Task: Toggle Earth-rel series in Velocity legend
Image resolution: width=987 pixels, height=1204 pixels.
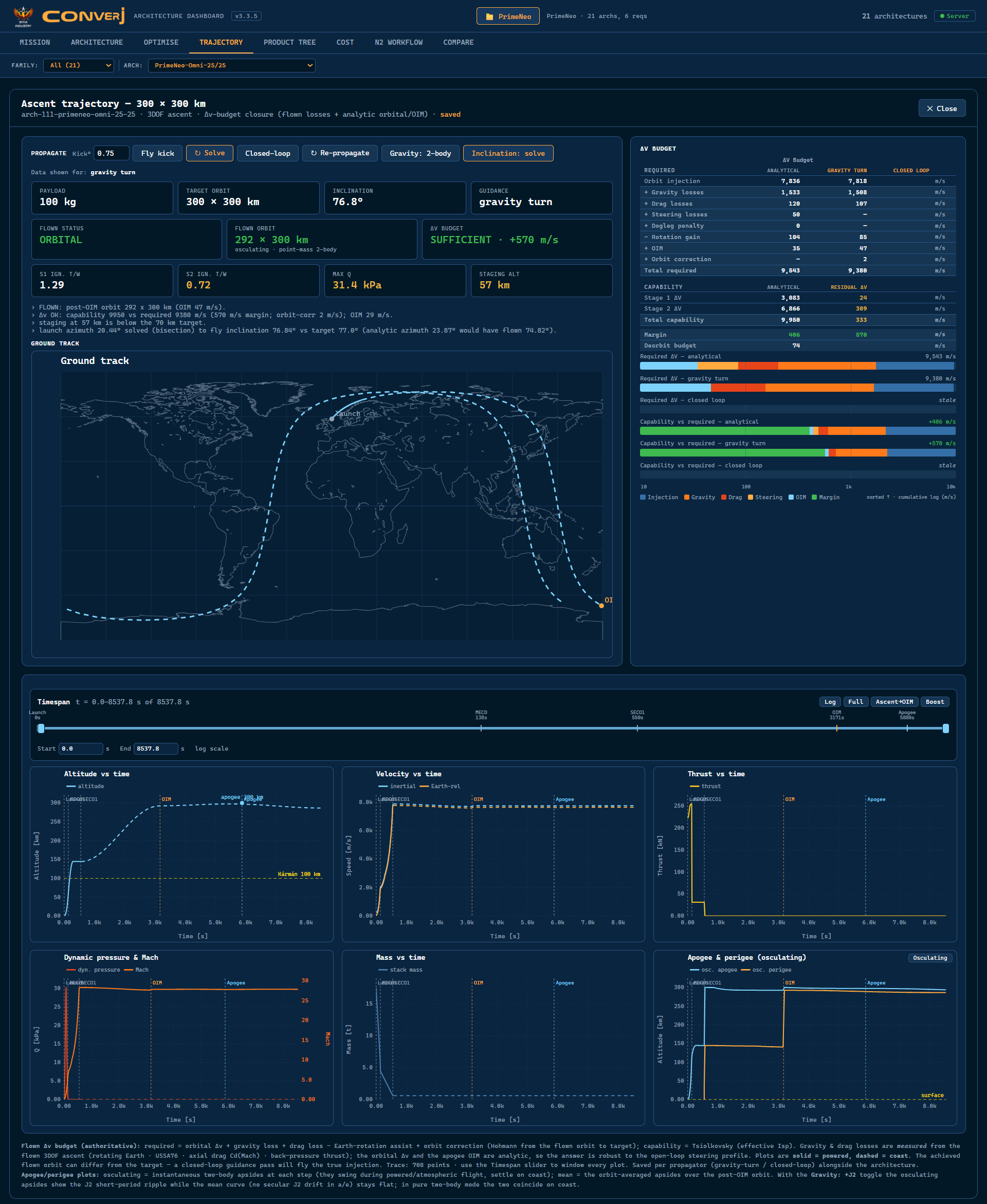Action: 440,786
